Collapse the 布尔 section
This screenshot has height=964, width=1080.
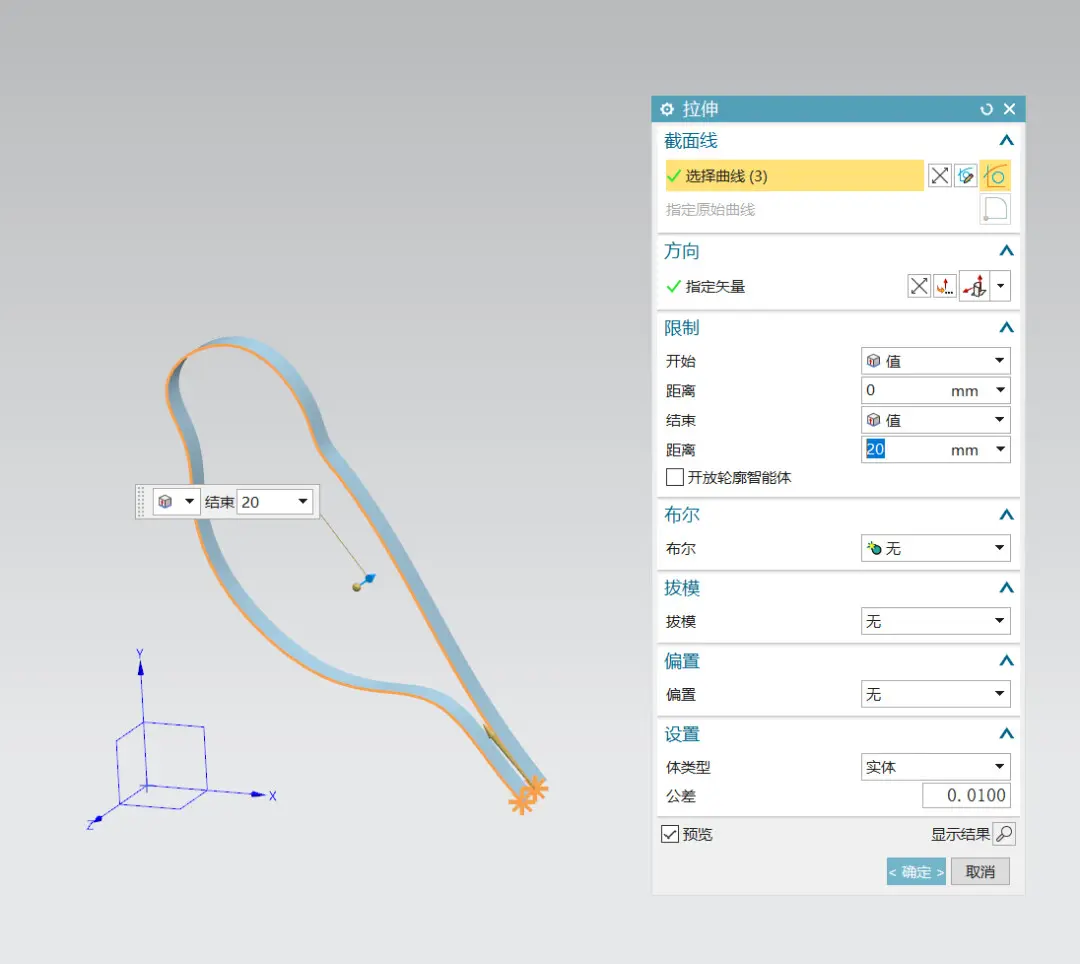[1006, 515]
